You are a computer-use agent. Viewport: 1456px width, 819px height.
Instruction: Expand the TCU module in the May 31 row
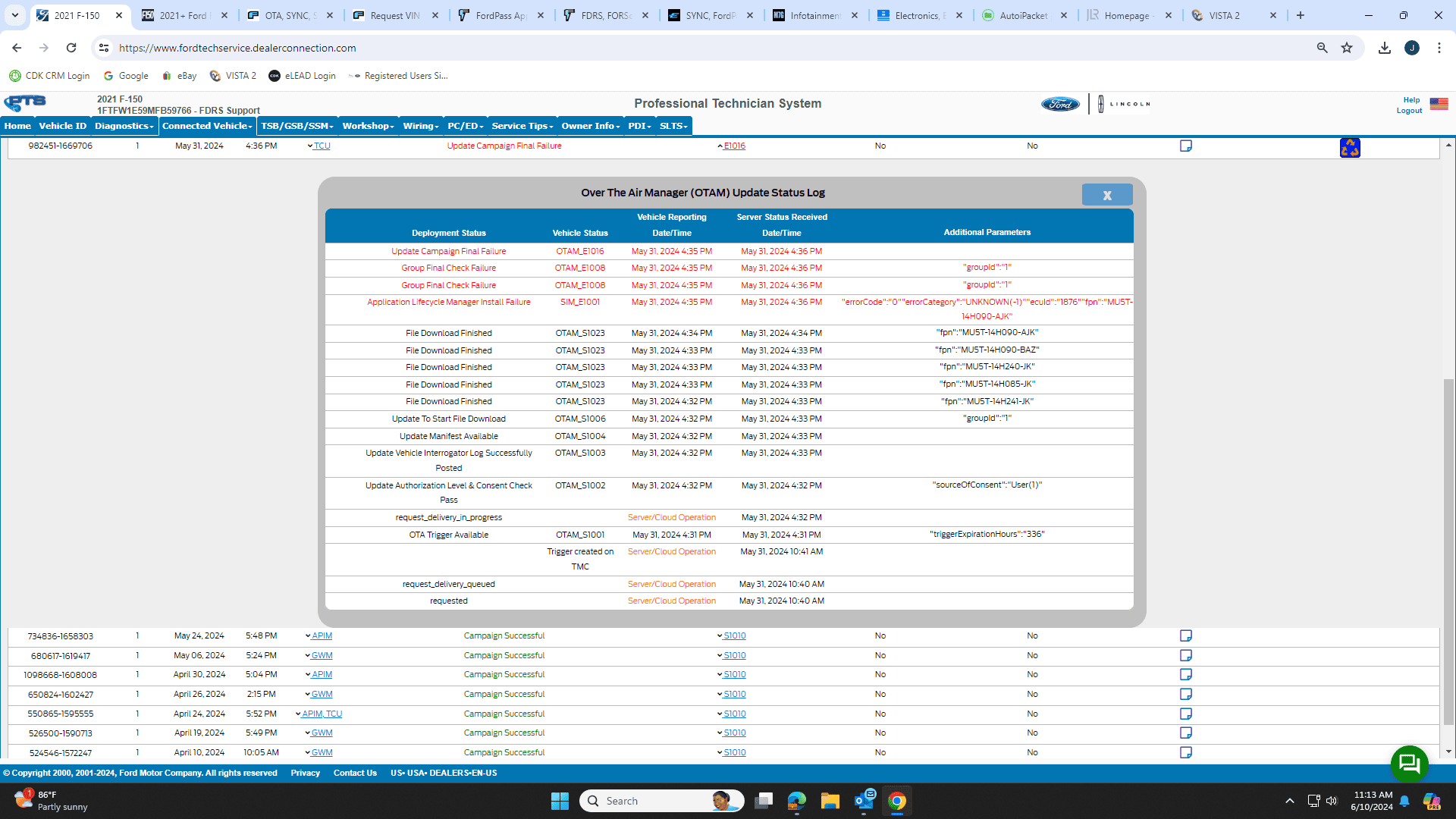click(x=321, y=146)
